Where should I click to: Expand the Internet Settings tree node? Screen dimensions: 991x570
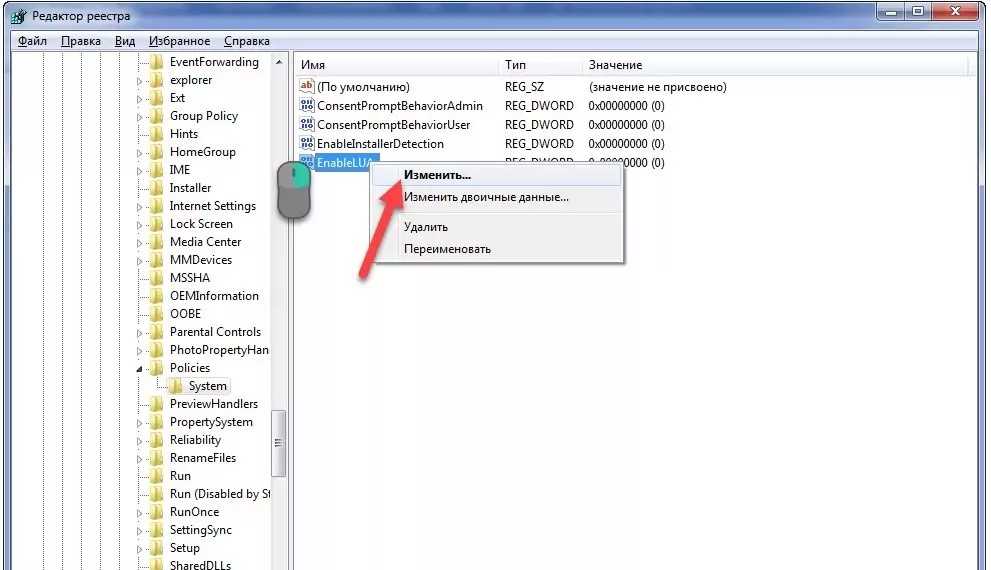[141, 206]
